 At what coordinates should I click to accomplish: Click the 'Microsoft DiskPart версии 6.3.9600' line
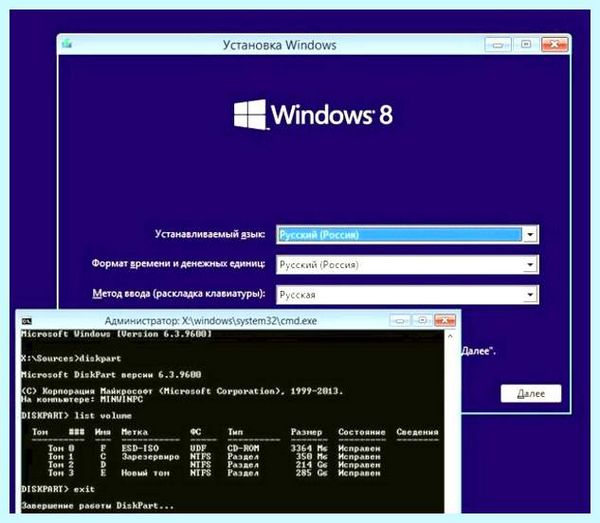tap(111, 375)
